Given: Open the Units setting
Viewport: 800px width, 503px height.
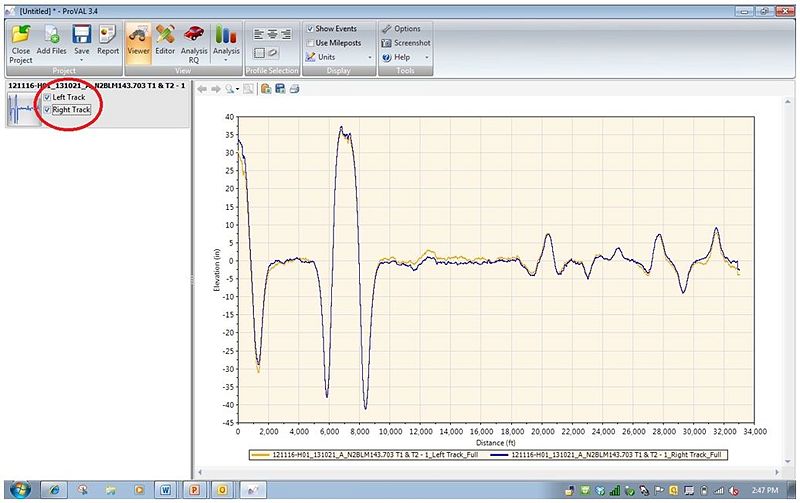Looking at the screenshot, I should coord(320,57).
